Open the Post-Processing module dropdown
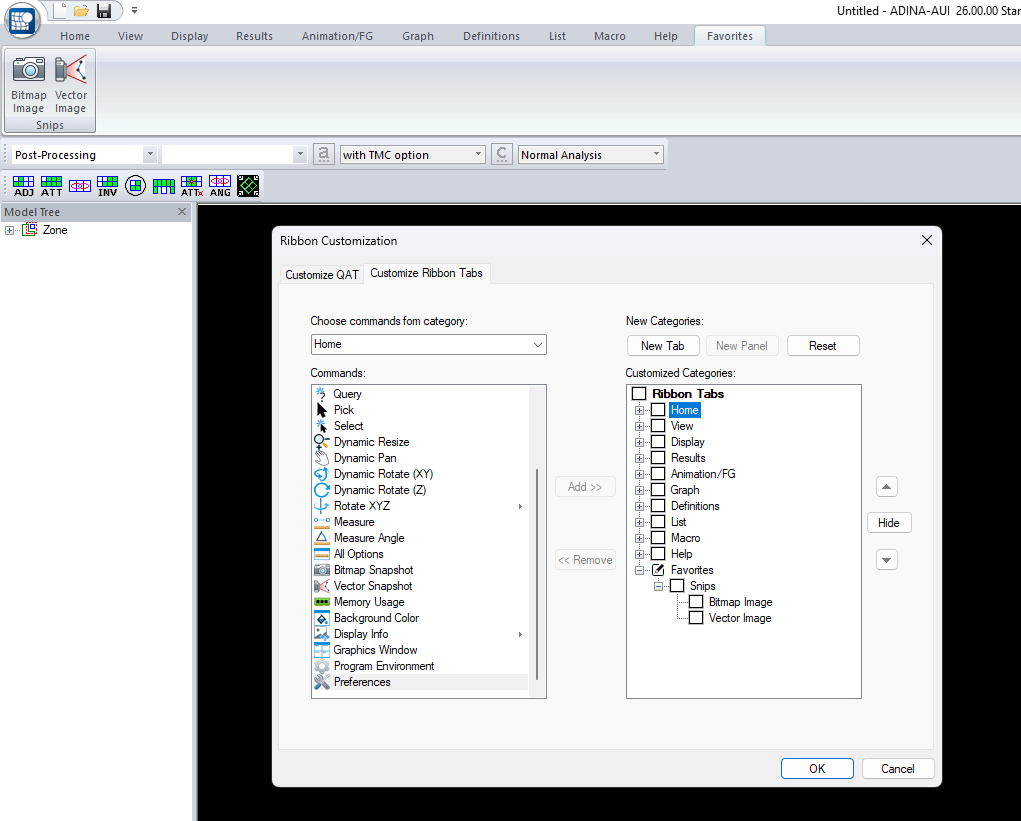The image size is (1021, 821). [x=150, y=155]
